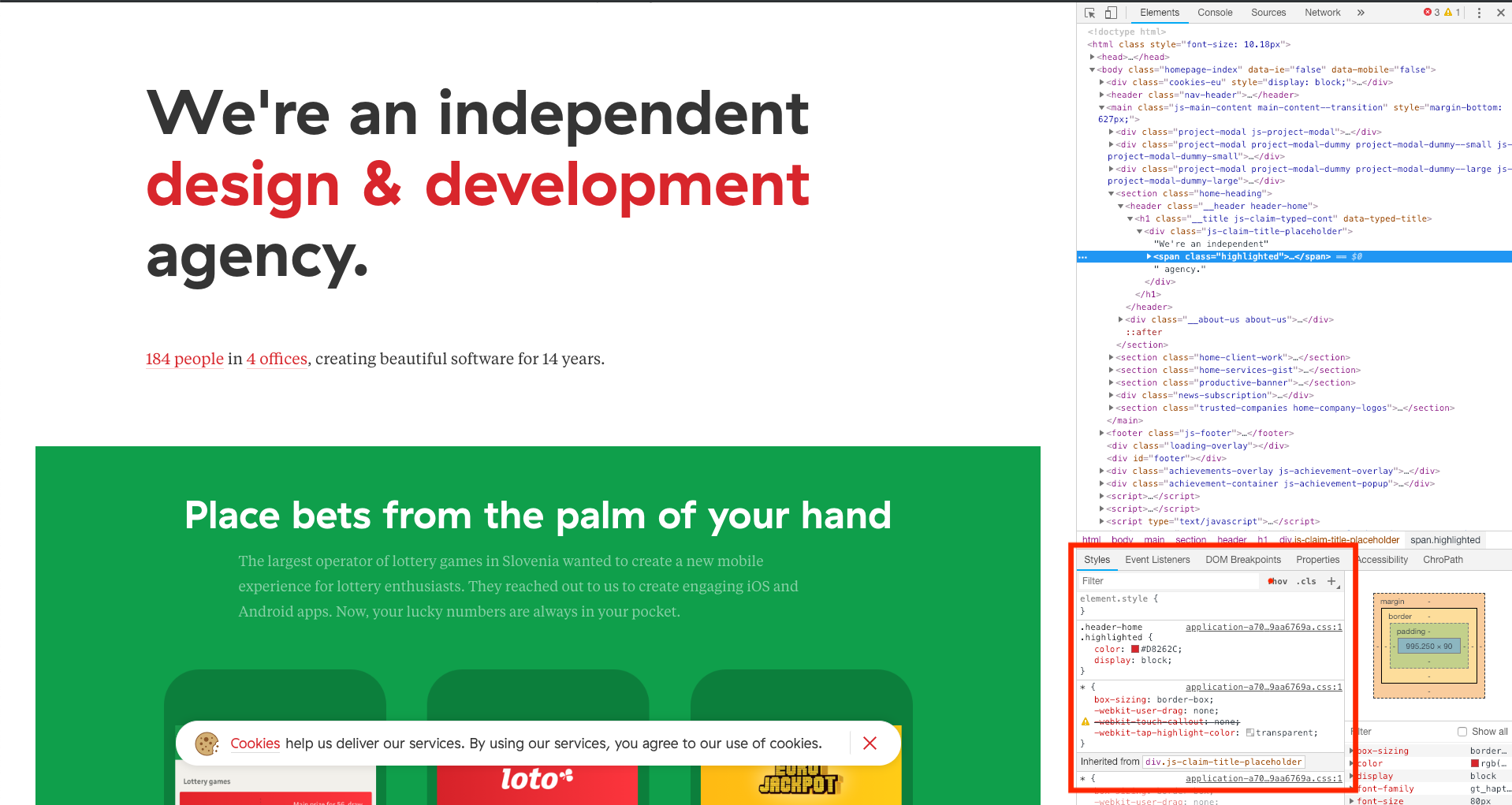Toggle element state with the :hov control

point(1276,581)
